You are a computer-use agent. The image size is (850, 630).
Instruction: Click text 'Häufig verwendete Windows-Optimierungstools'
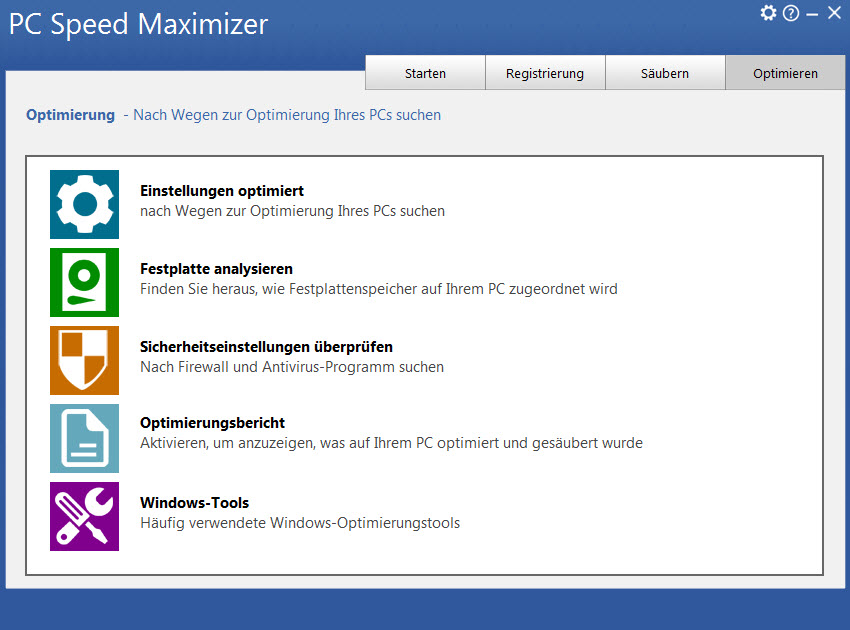pos(300,523)
